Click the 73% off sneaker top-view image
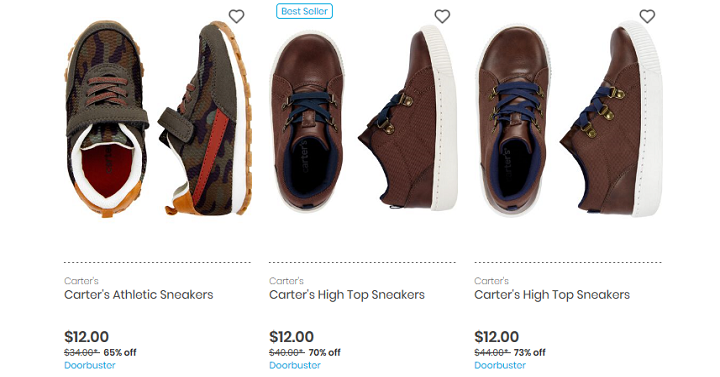Screen dimensions: 720x377 coord(513,120)
